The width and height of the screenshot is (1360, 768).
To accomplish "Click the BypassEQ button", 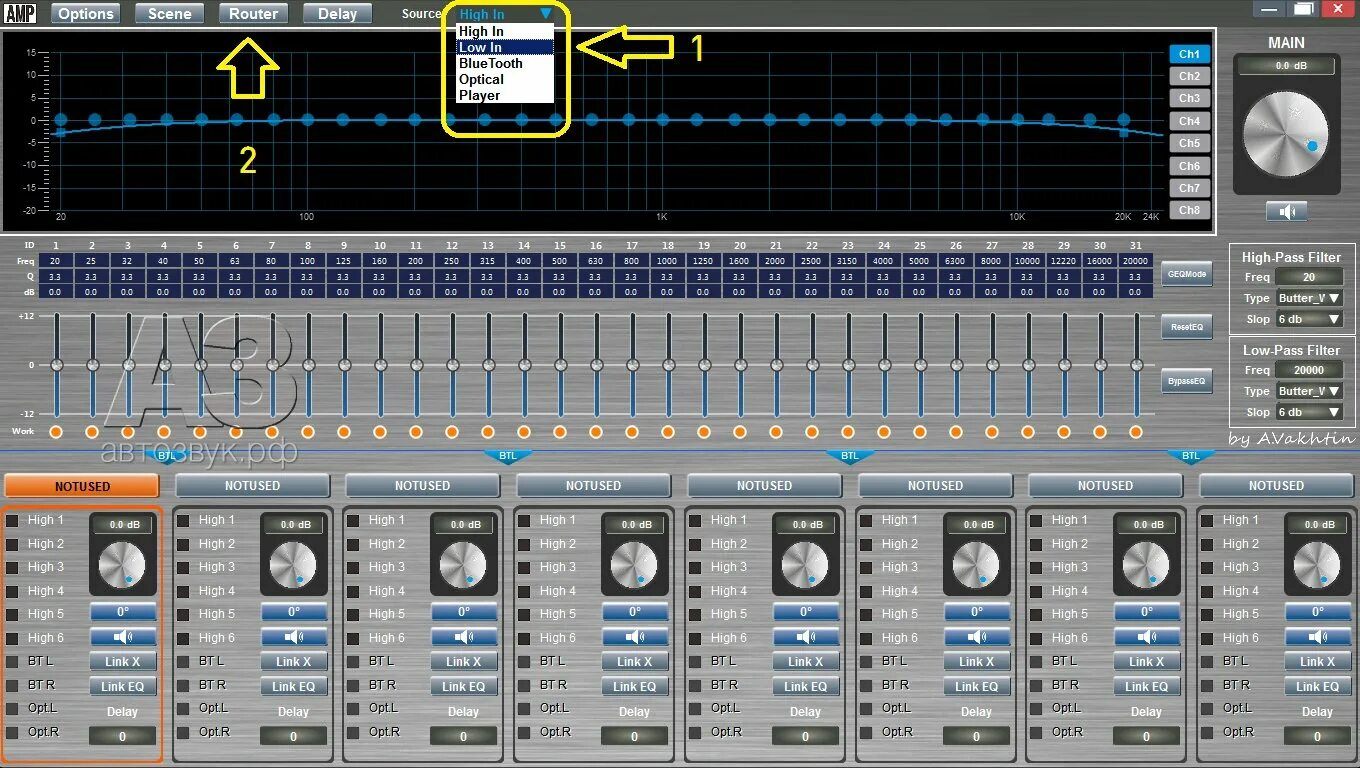I will 1186,380.
